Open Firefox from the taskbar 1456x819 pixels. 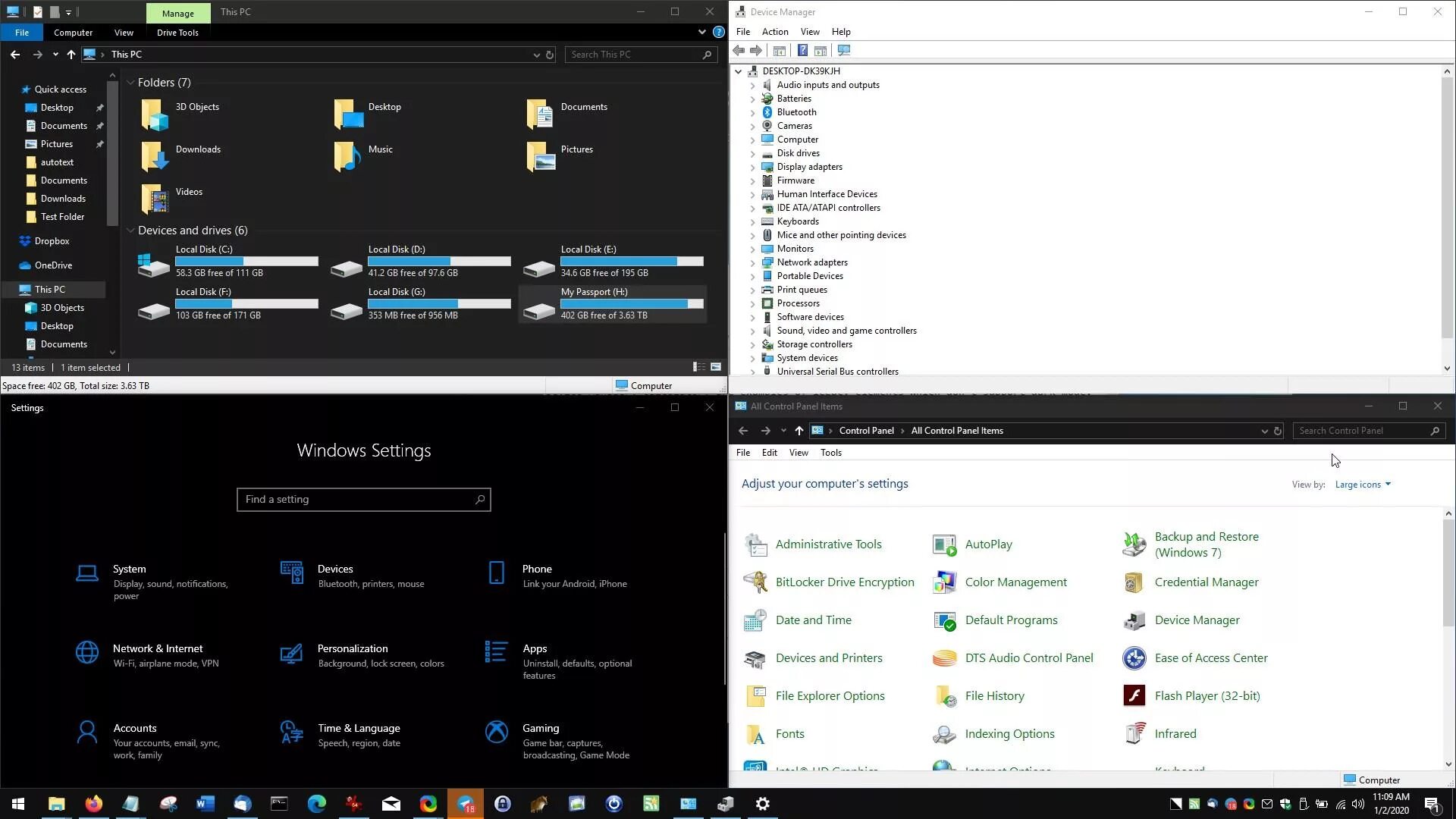click(93, 804)
